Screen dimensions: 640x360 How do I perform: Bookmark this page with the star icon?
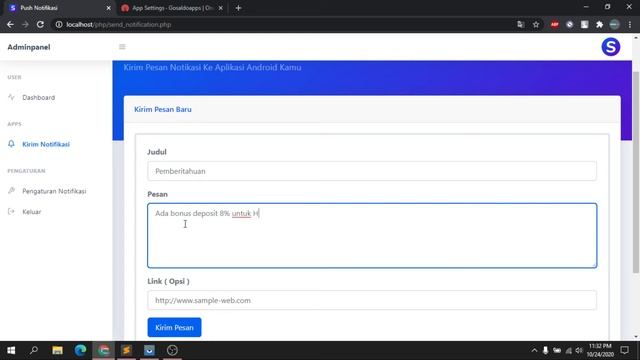click(x=536, y=24)
